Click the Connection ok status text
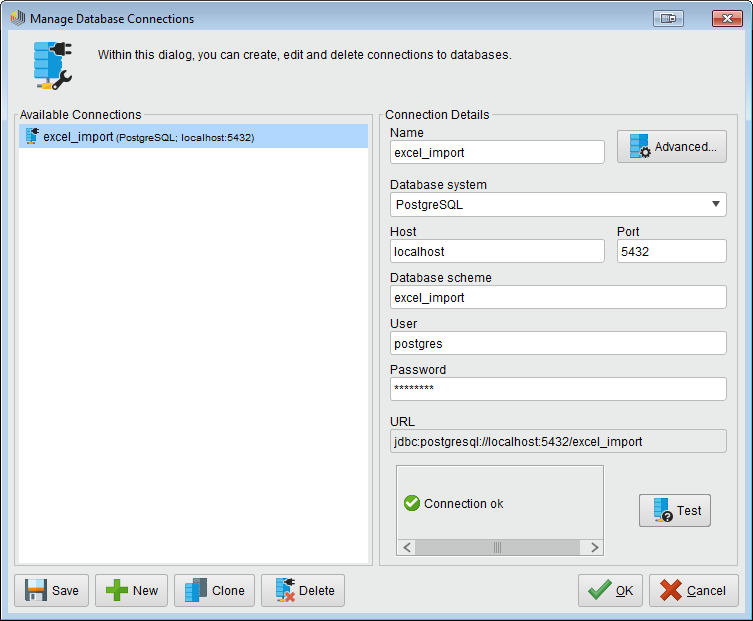The width and height of the screenshot is (753, 621). (463, 504)
